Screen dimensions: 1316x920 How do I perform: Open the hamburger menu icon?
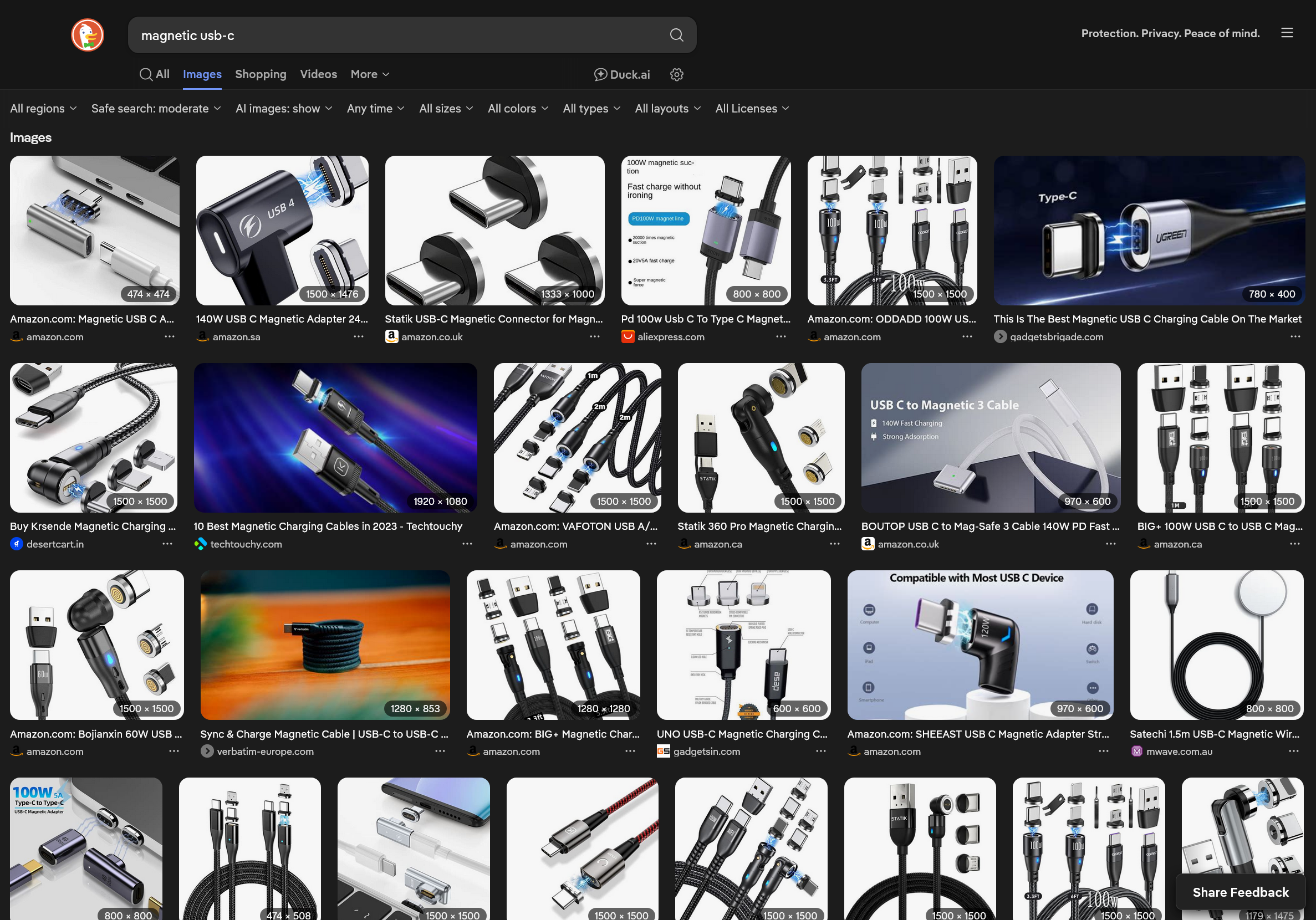1287,33
